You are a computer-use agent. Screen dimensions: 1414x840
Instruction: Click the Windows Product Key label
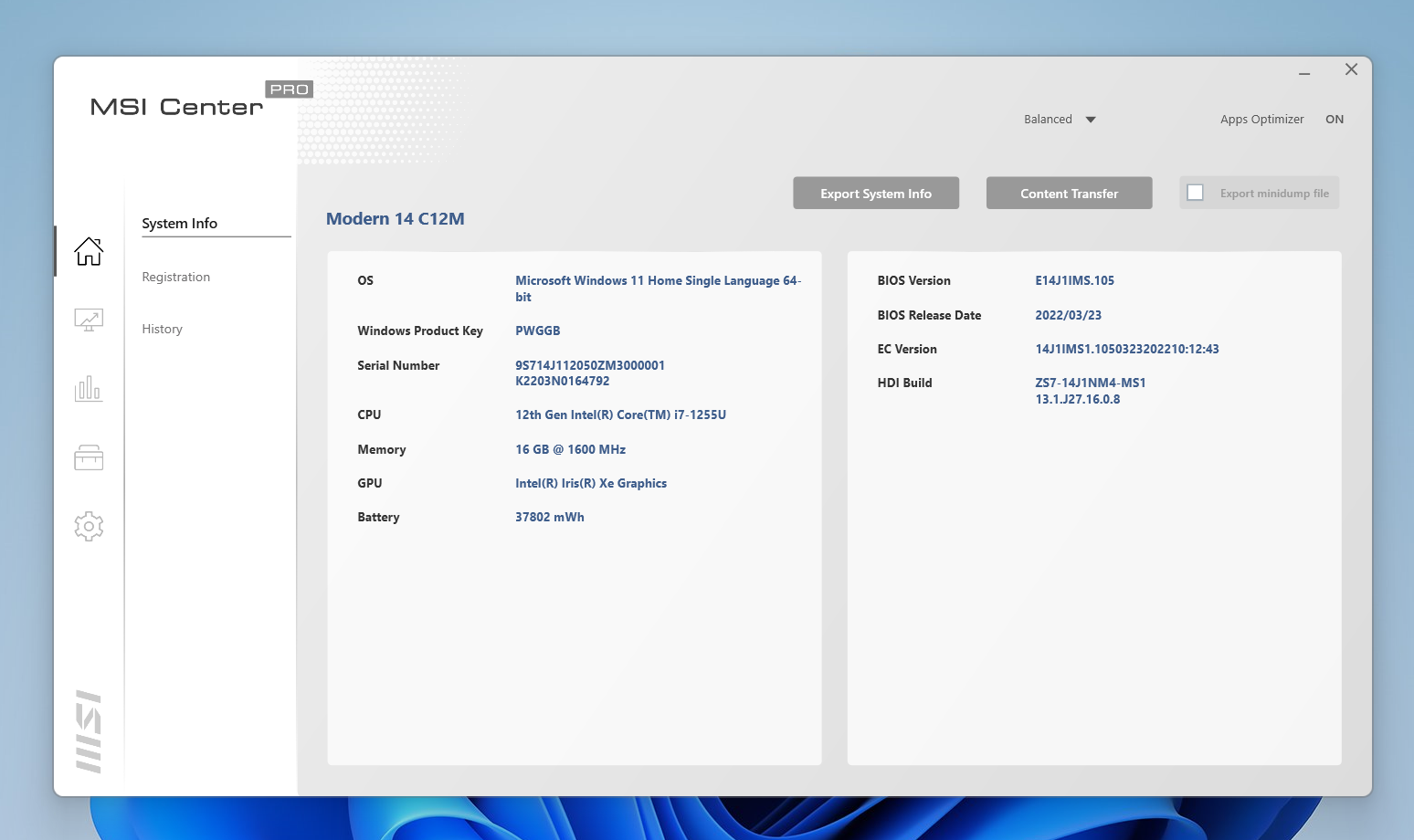point(420,331)
